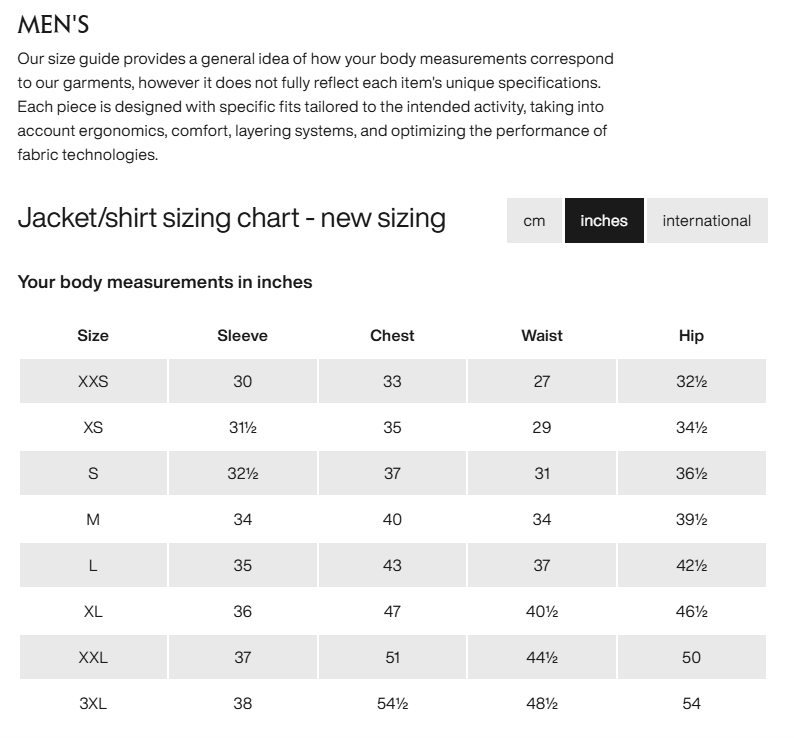The height and width of the screenshot is (738, 794).
Task: Click Your body measurements in inches text
Action: click(165, 282)
